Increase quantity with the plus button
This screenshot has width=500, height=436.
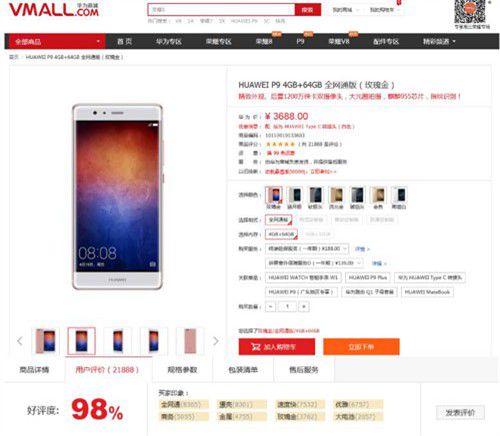click(304, 306)
